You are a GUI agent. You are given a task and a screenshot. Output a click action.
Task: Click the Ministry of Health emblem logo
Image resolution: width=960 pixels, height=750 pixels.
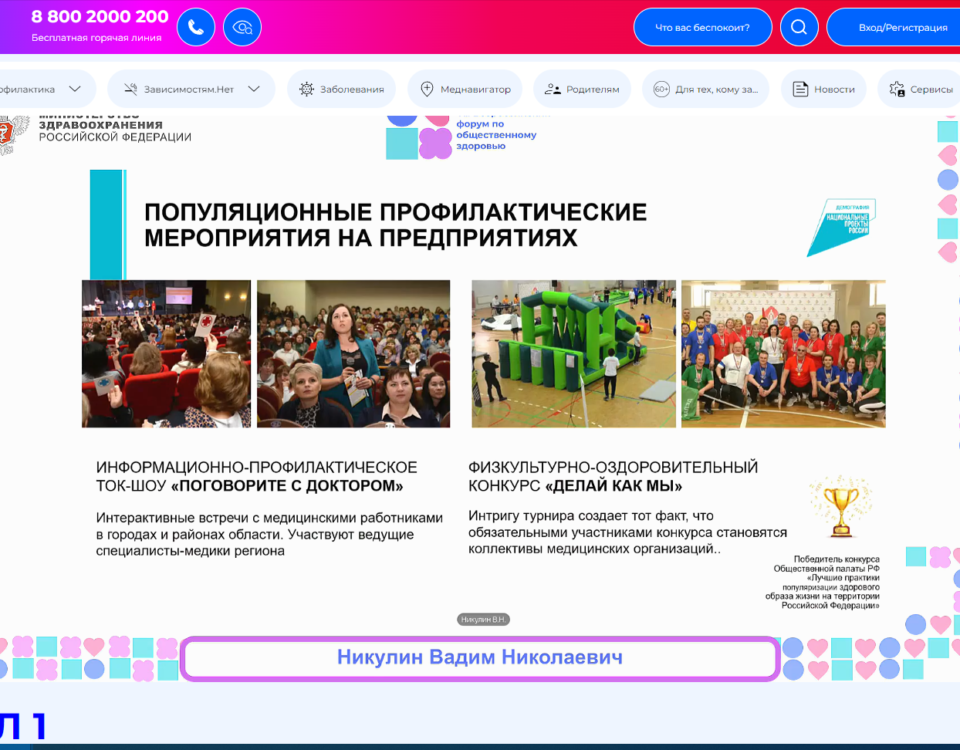(x=12, y=133)
